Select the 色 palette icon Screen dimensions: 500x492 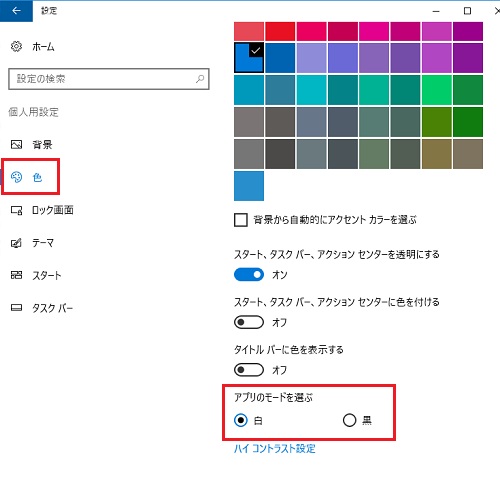(x=16, y=177)
